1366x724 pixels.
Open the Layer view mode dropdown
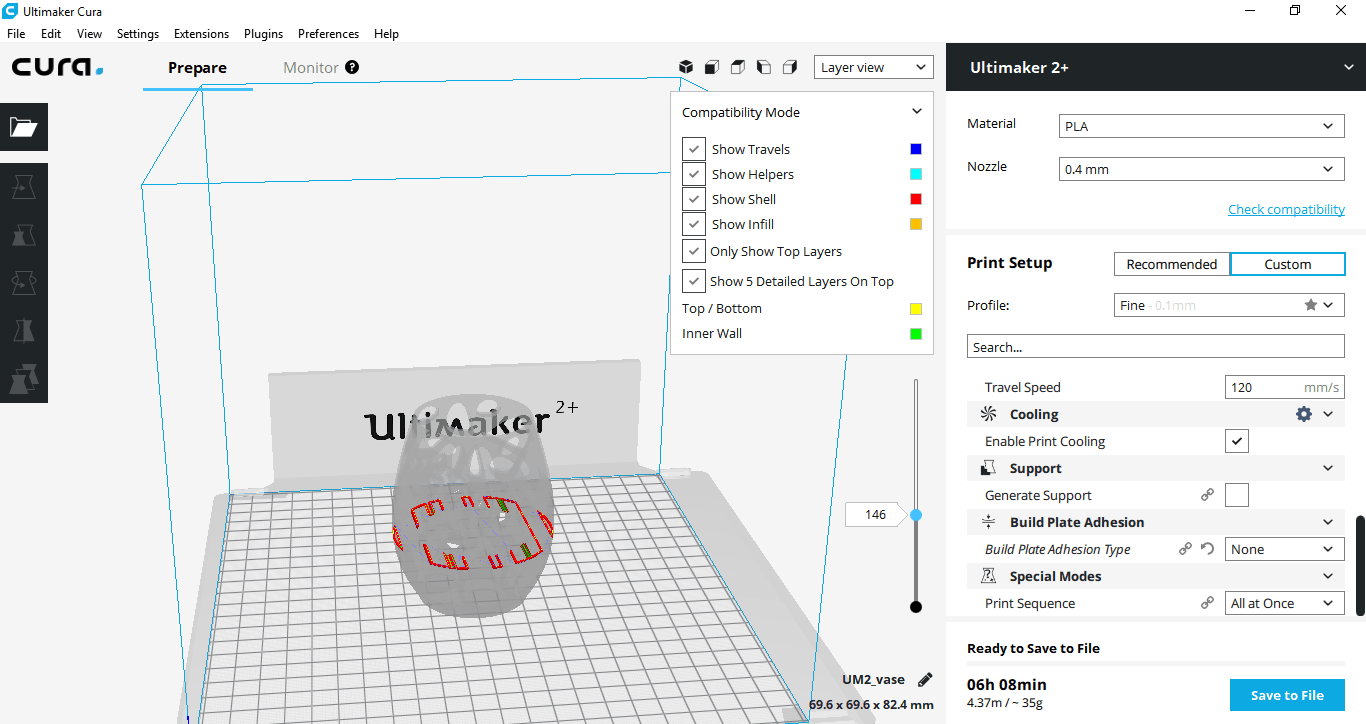[873, 67]
